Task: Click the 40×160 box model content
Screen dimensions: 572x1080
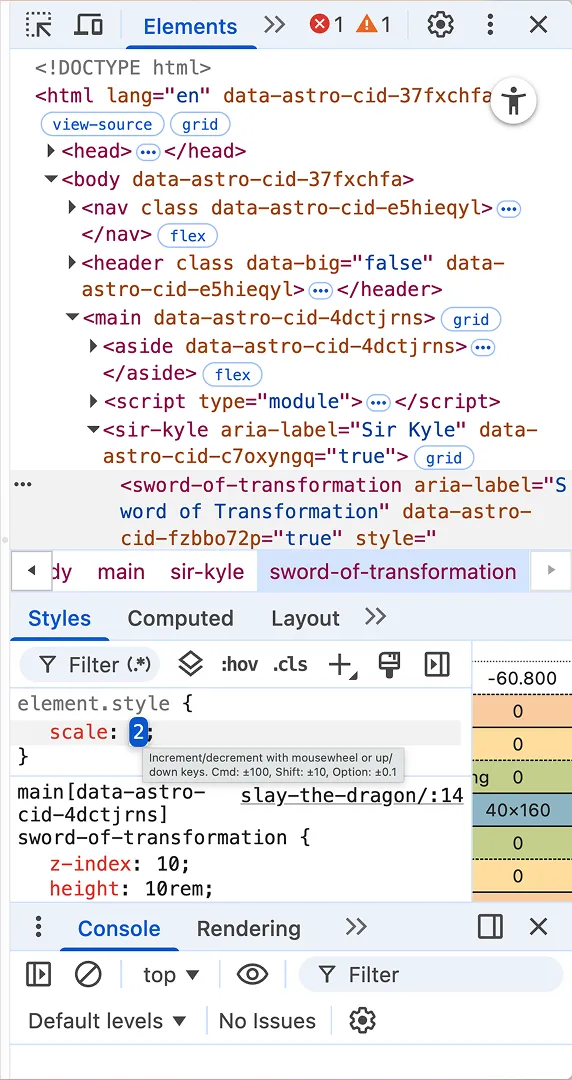Action: click(x=518, y=810)
